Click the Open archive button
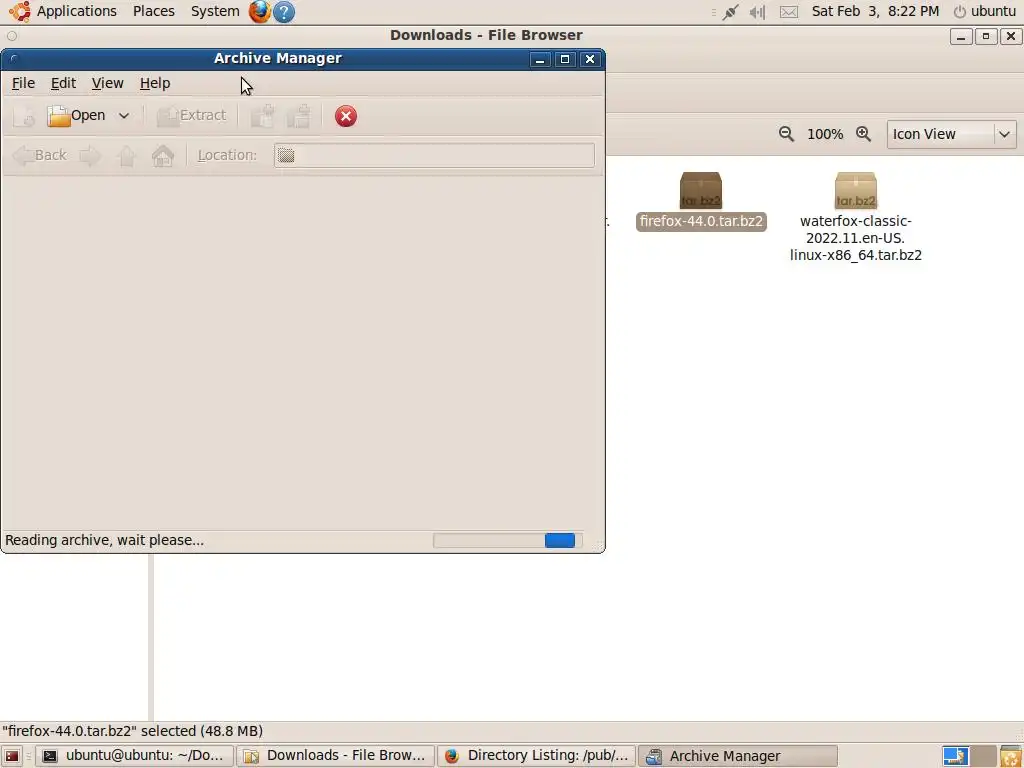 pyautogui.click(x=76, y=116)
